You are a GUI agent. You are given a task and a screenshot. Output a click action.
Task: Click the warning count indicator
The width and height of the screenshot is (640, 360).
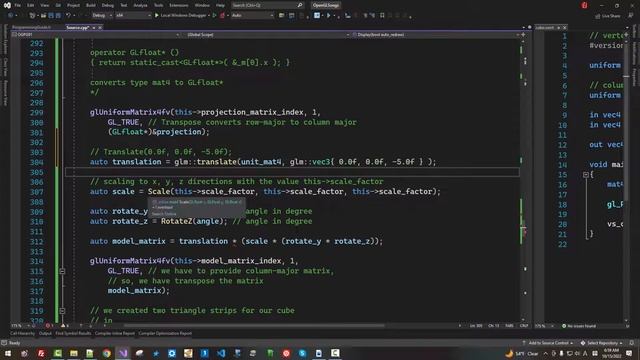64,326
